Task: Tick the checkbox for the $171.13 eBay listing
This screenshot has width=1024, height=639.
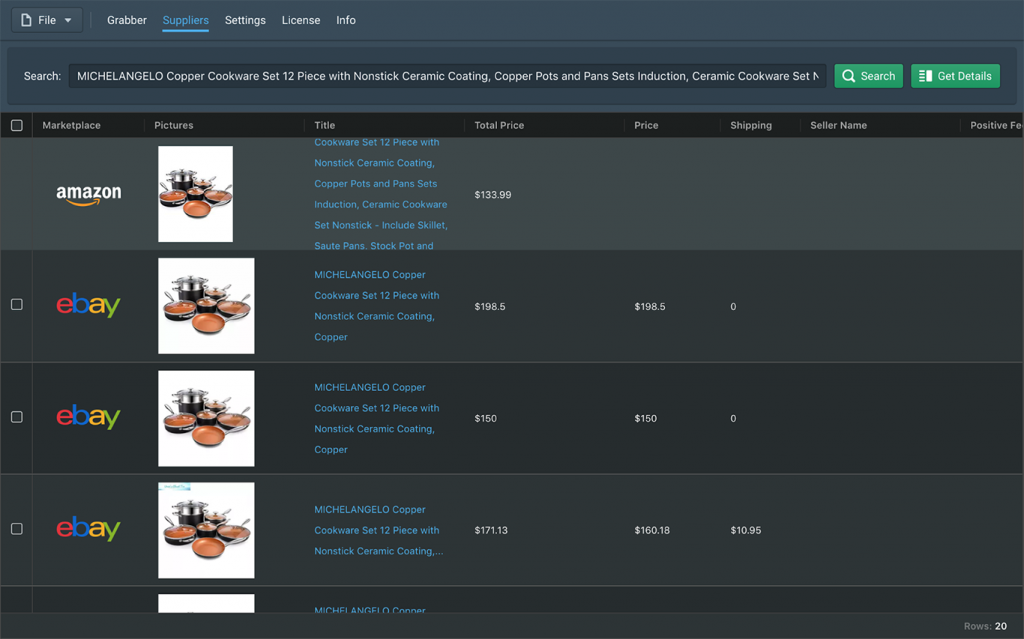Action: (x=17, y=528)
